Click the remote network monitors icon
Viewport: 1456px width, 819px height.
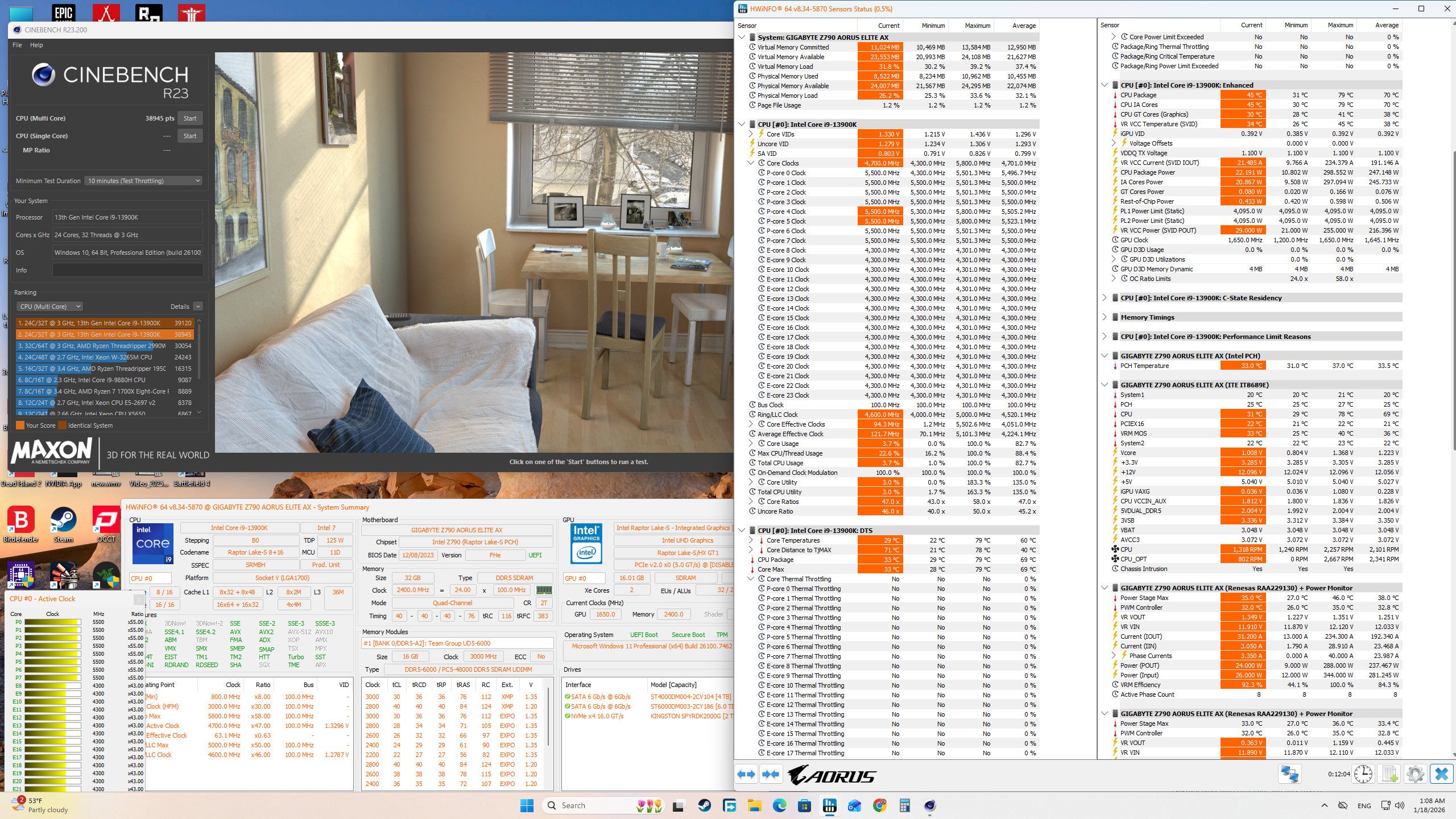pos(1289,774)
